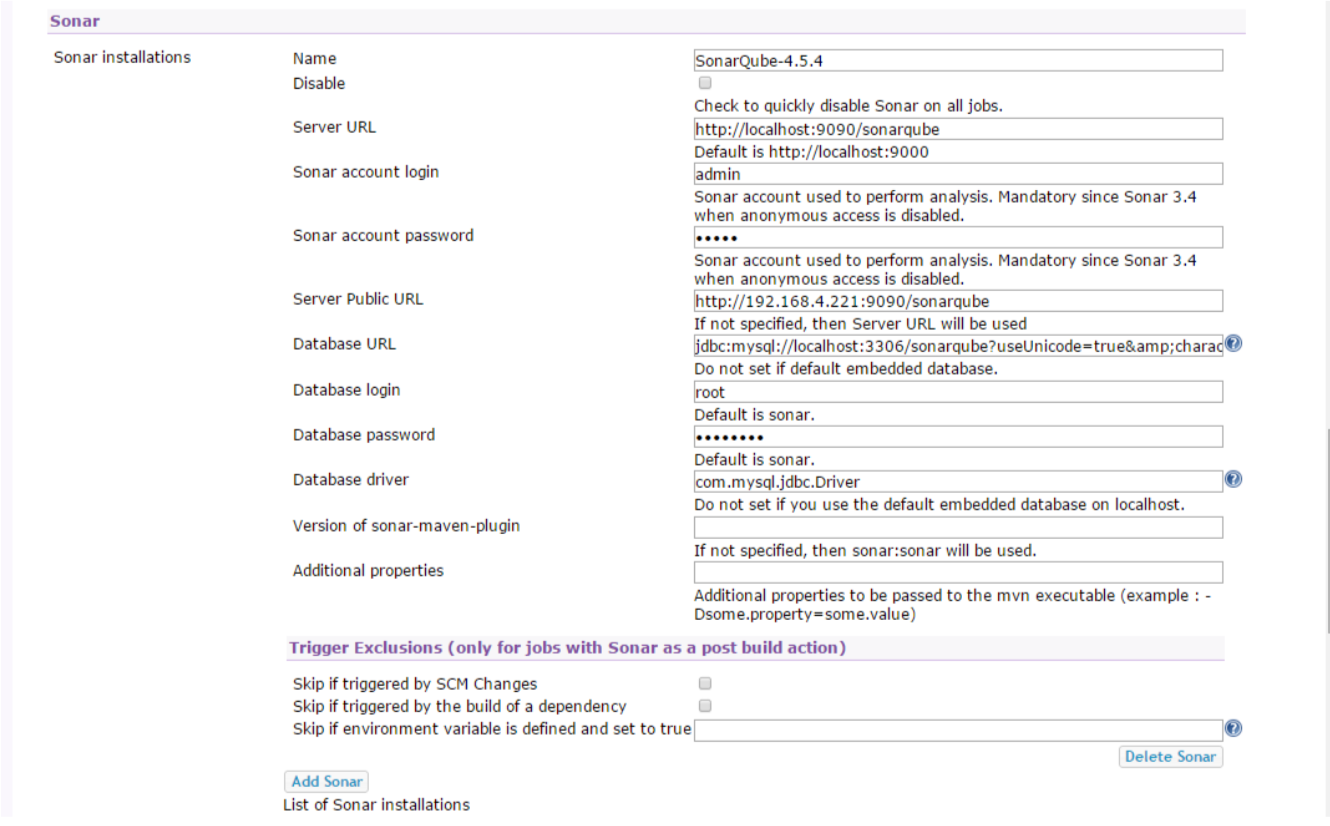This screenshot has height=826, width=1330.
Task: Click the Additional properties label
Action: (x=368, y=571)
